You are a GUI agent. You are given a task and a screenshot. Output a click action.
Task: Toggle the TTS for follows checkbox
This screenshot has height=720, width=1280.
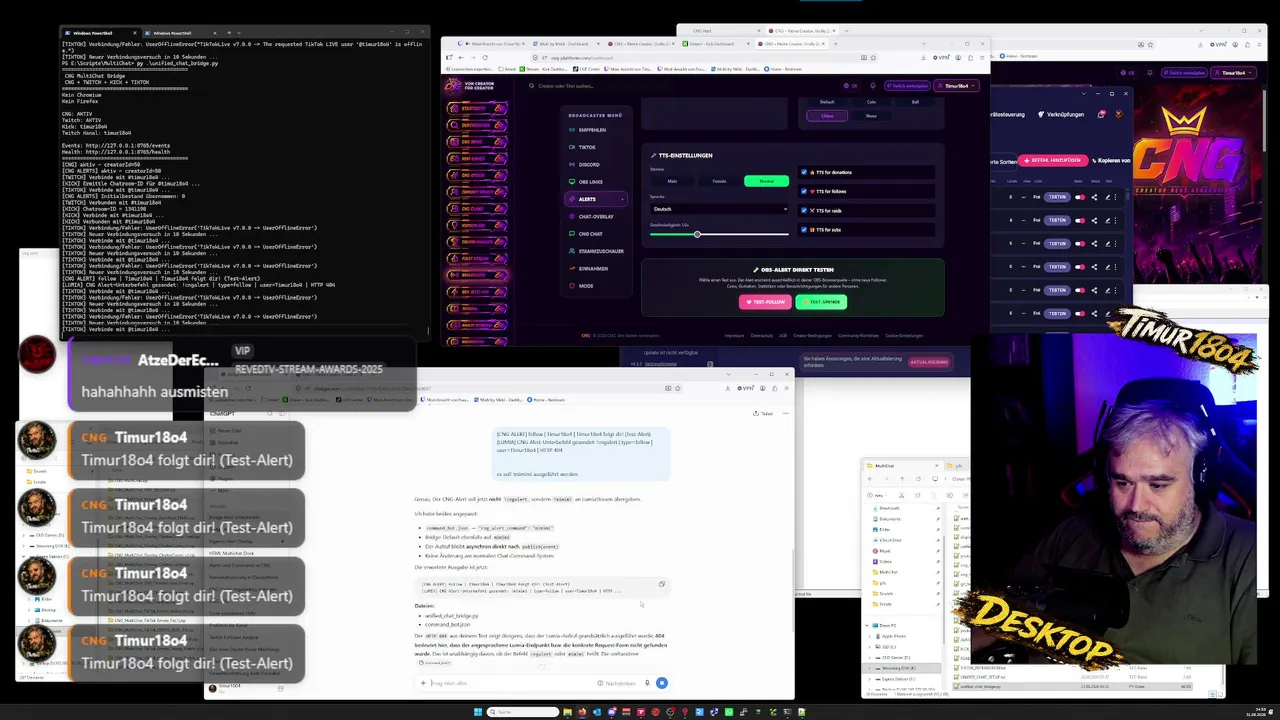pyautogui.click(x=804, y=191)
